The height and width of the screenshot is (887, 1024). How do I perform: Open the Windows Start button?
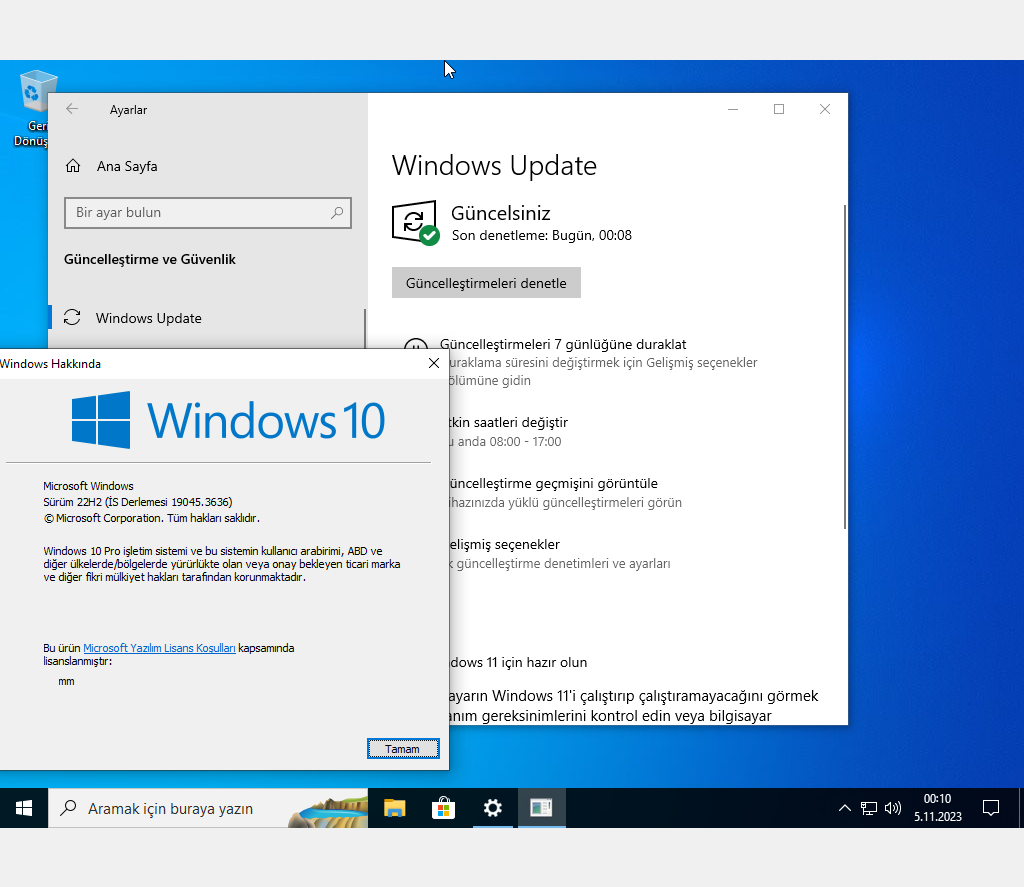point(24,808)
